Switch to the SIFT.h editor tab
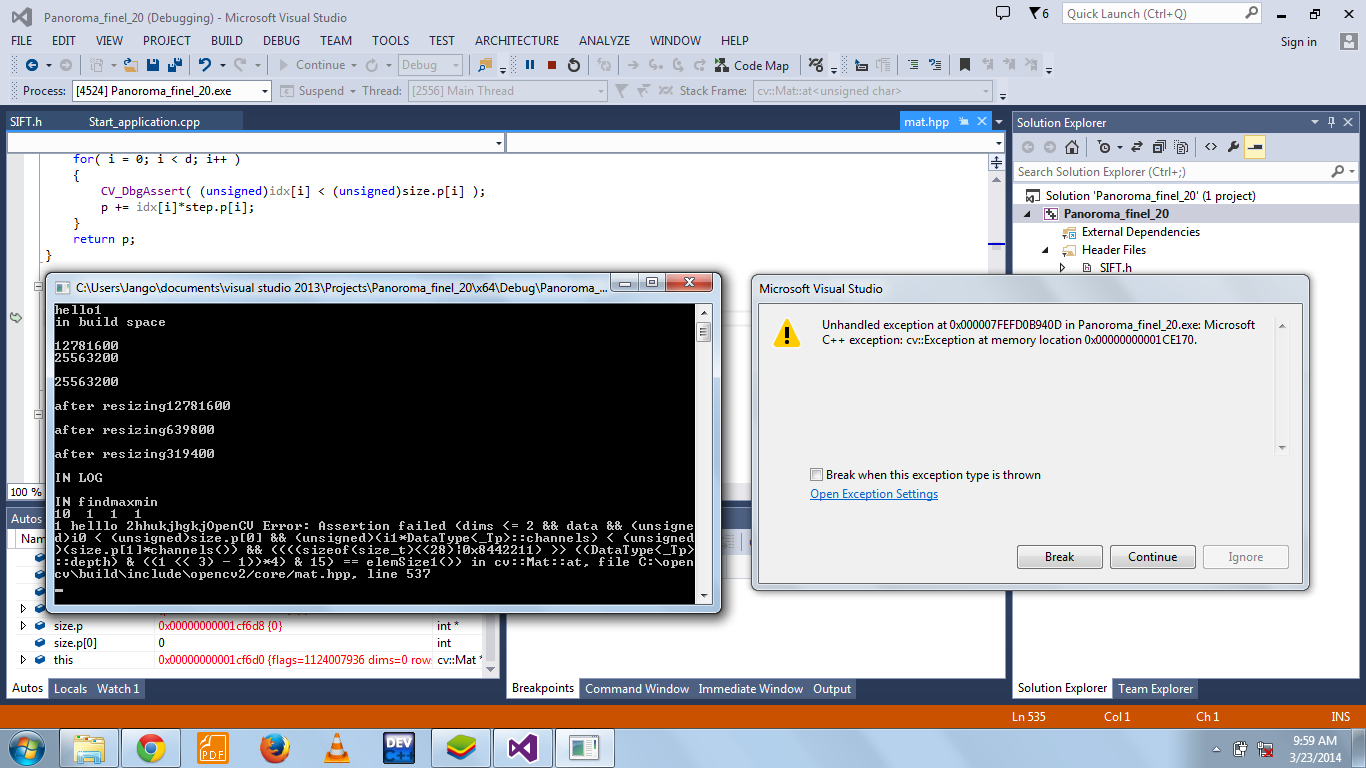Image resolution: width=1366 pixels, height=768 pixels. point(26,122)
